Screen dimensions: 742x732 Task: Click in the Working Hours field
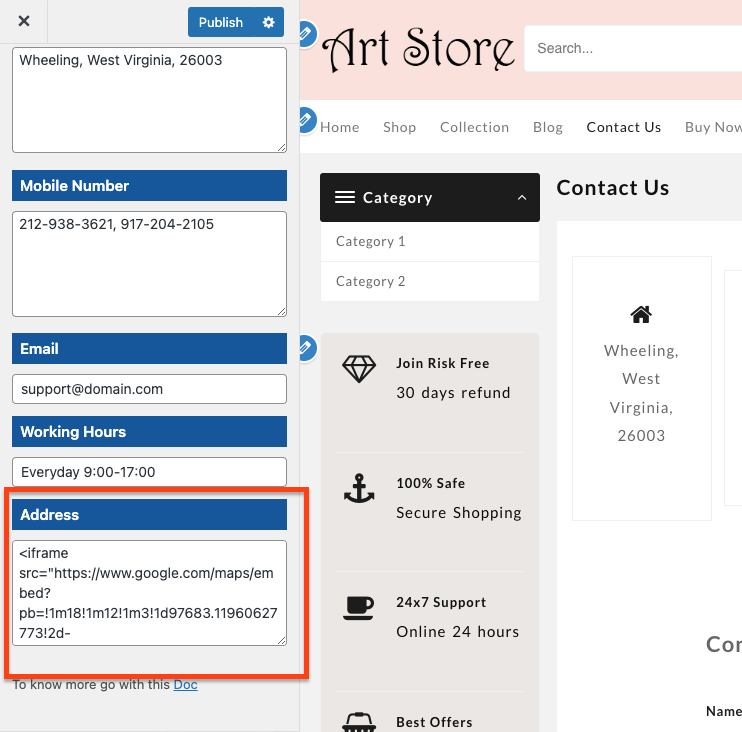click(149, 472)
